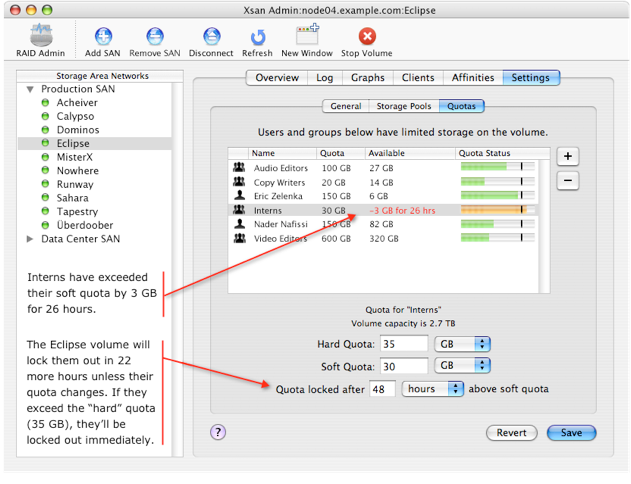This screenshot has width=631, height=484.
Task: Change the hours unit dropdown
Action: coord(433,389)
